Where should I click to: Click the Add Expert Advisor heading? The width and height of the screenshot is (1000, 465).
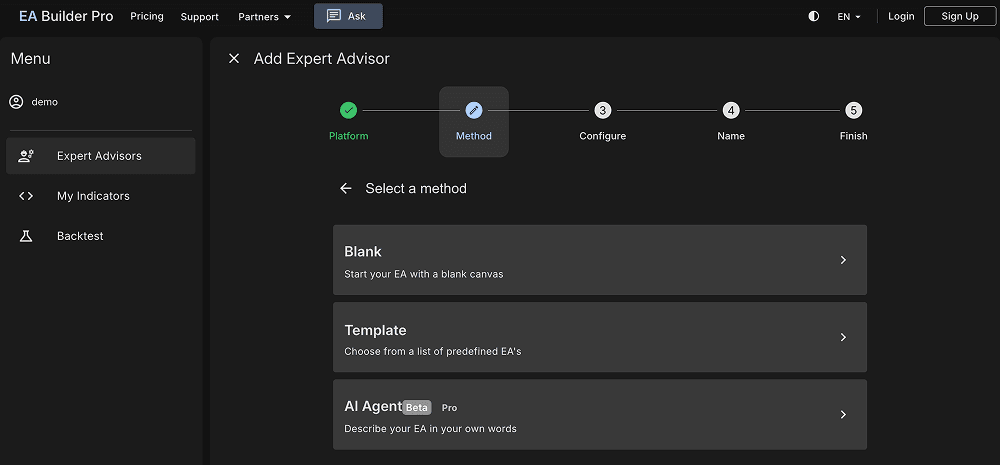tap(321, 59)
